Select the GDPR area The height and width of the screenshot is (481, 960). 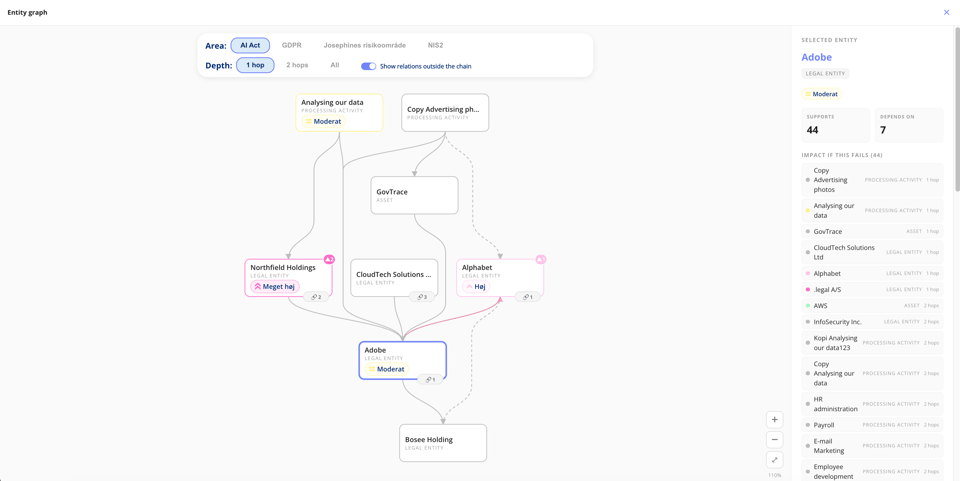click(x=291, y=45)
